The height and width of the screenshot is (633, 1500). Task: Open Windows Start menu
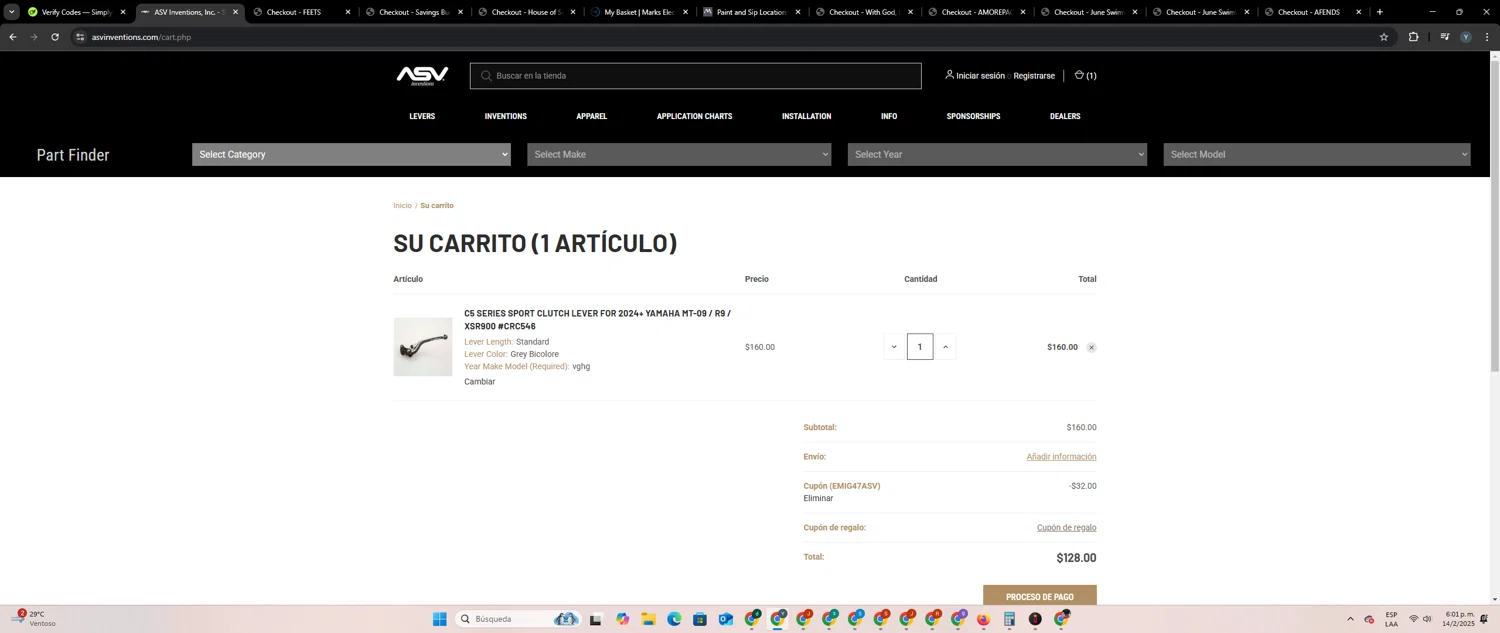tap(439, 619)
